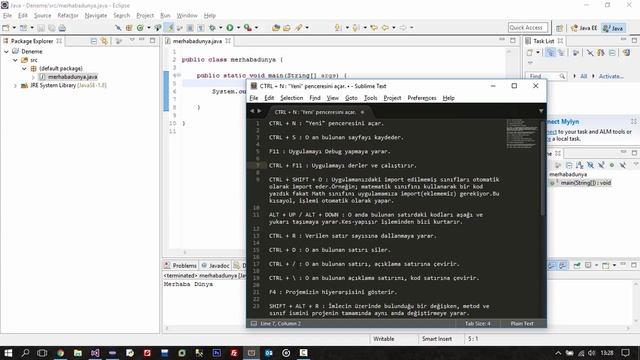Click the Sublime Text vertical scrollbar

coord(543,168)
